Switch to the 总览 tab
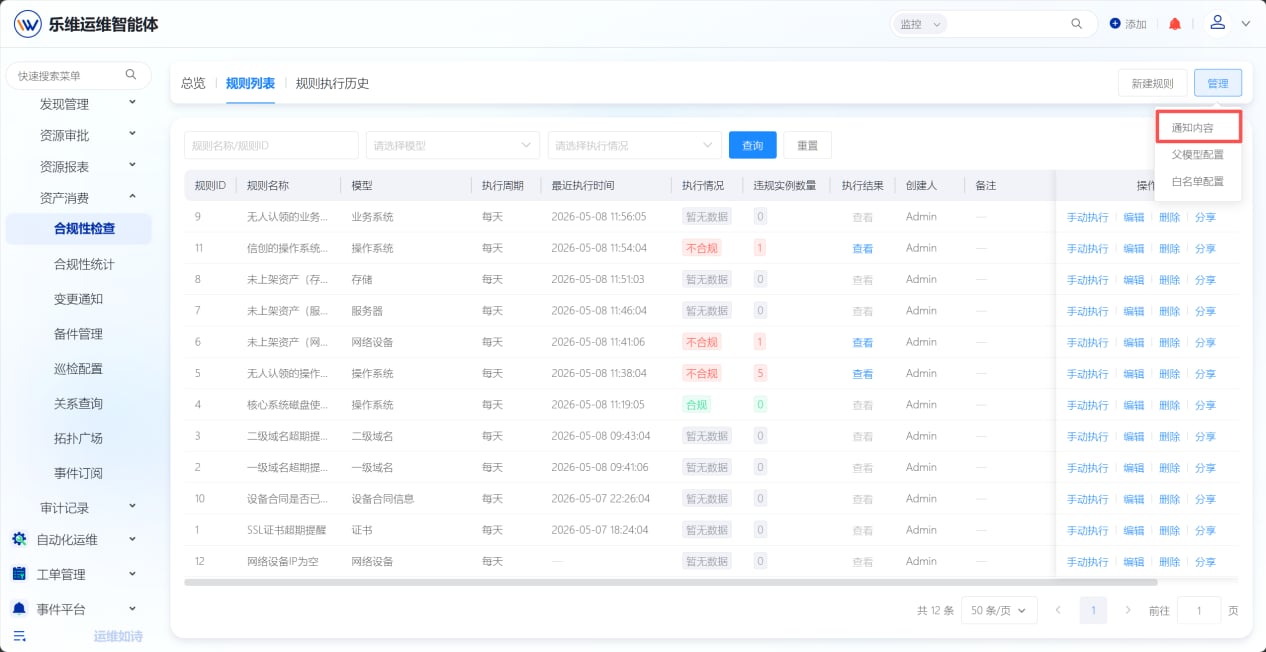Viewport: 1266px width, 652px height. click(x=193, y=83)
